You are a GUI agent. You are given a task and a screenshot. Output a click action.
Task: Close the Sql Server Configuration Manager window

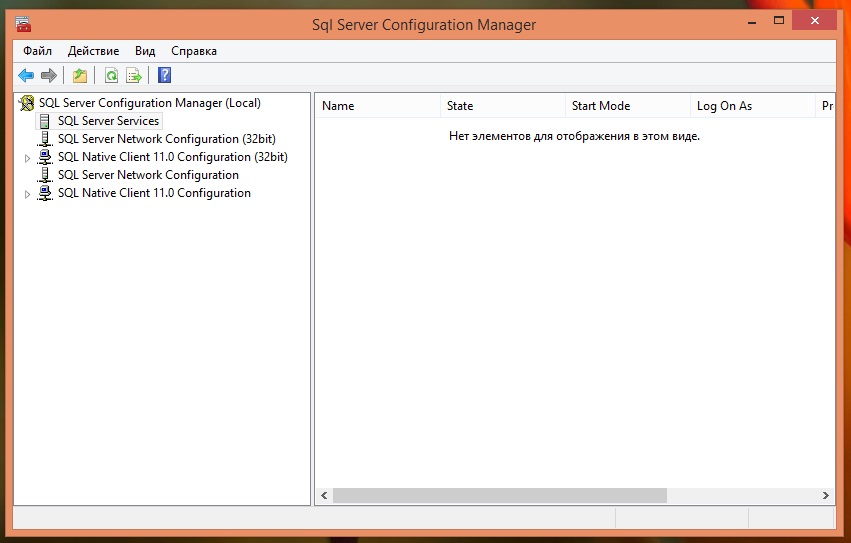[x=814, y=21]
